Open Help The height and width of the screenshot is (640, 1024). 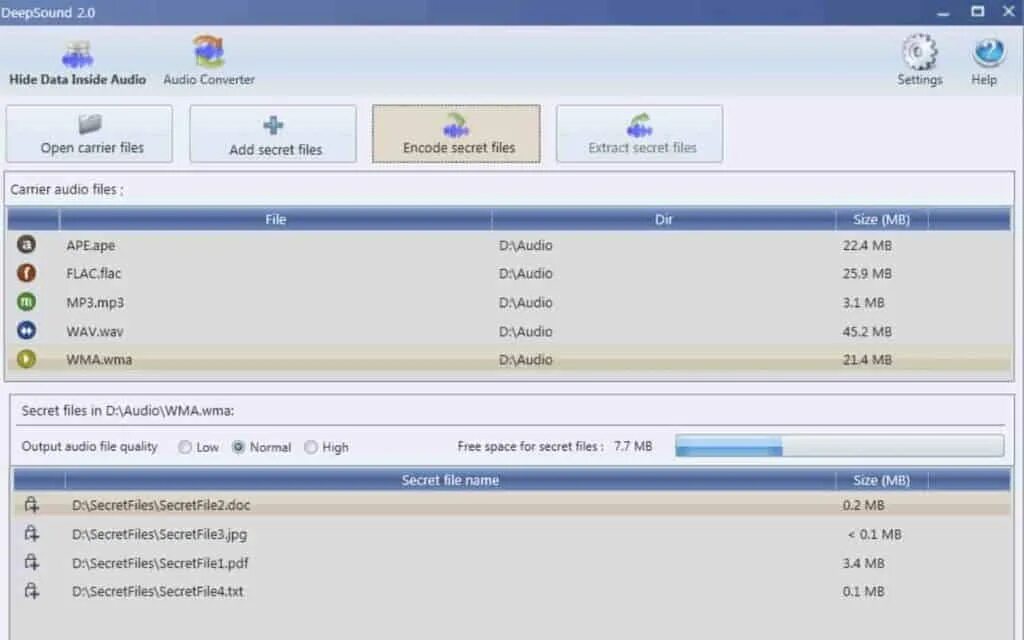coord(985,61)
